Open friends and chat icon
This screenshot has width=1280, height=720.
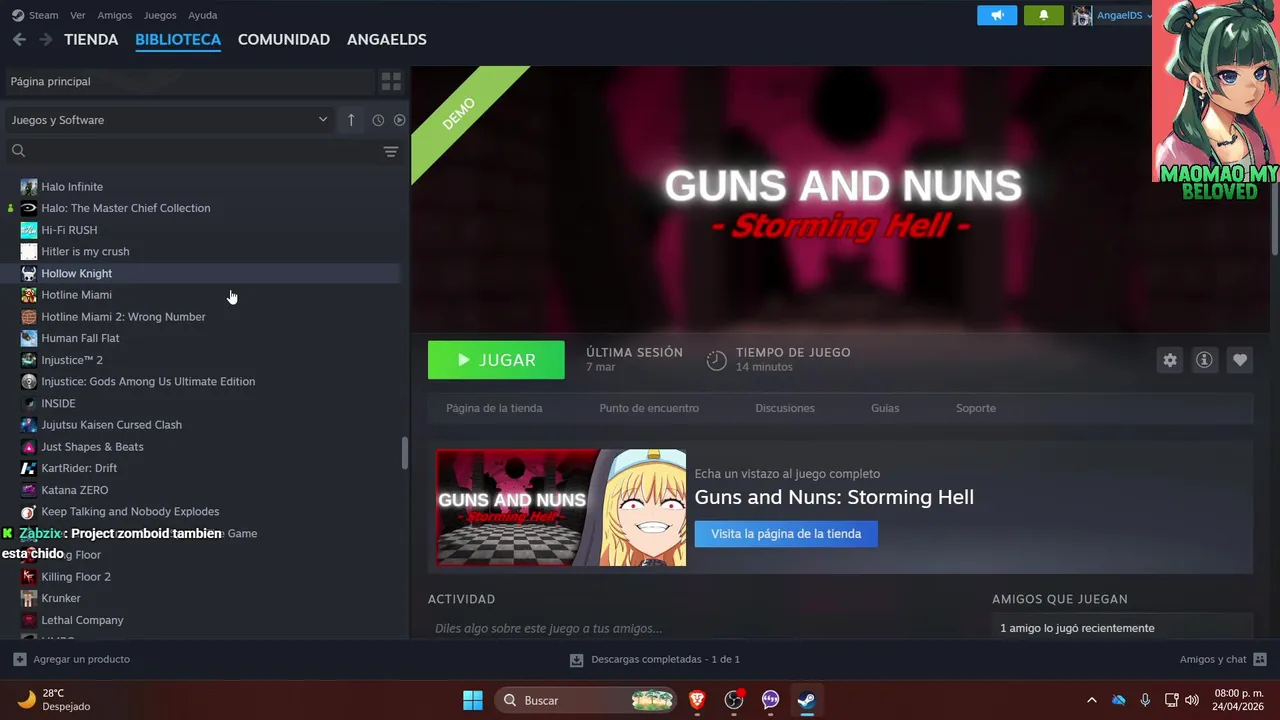(x=1260, y=659)
